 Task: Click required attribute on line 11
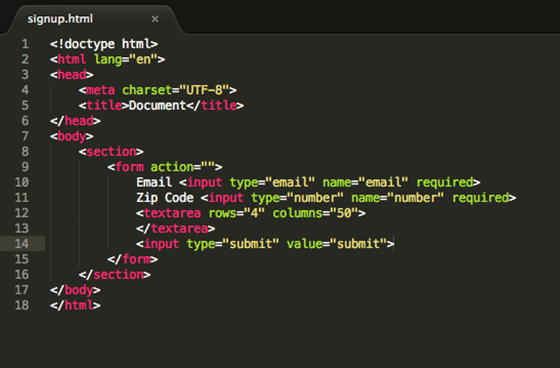pos(480,198)
